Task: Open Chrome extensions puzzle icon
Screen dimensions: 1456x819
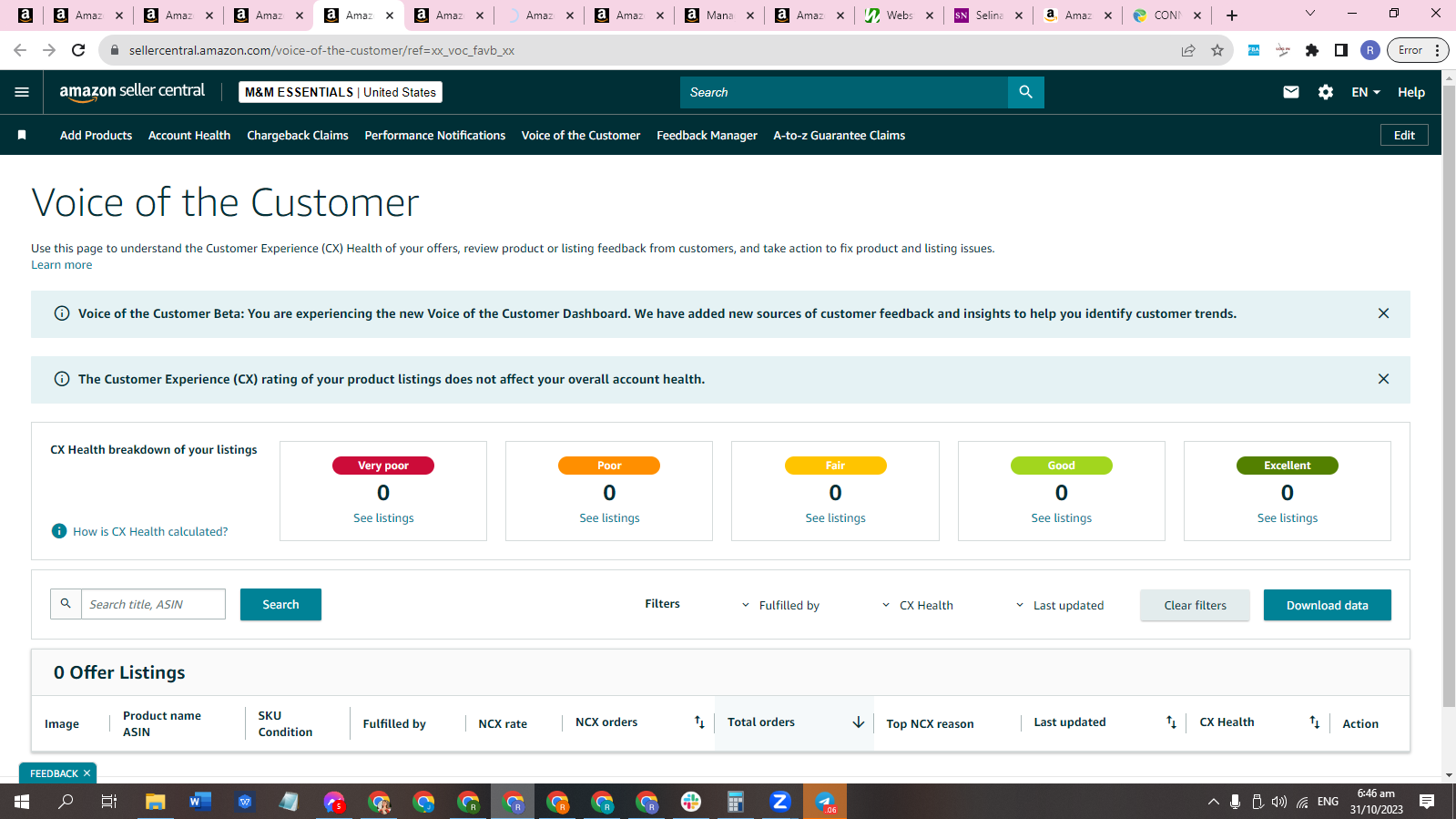Action: coord(1312,50)
